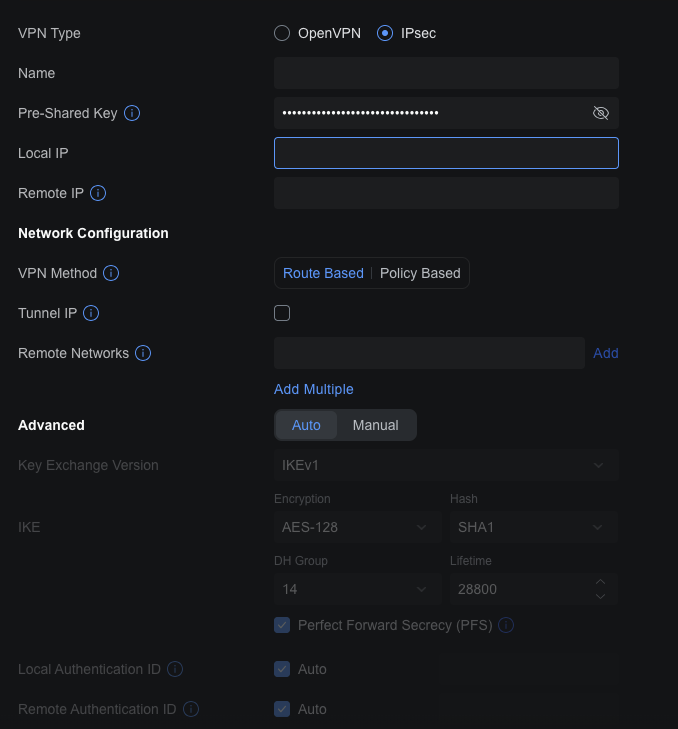
Task: Click Remote Authentication ID info icon
Action: coord(190,709)
